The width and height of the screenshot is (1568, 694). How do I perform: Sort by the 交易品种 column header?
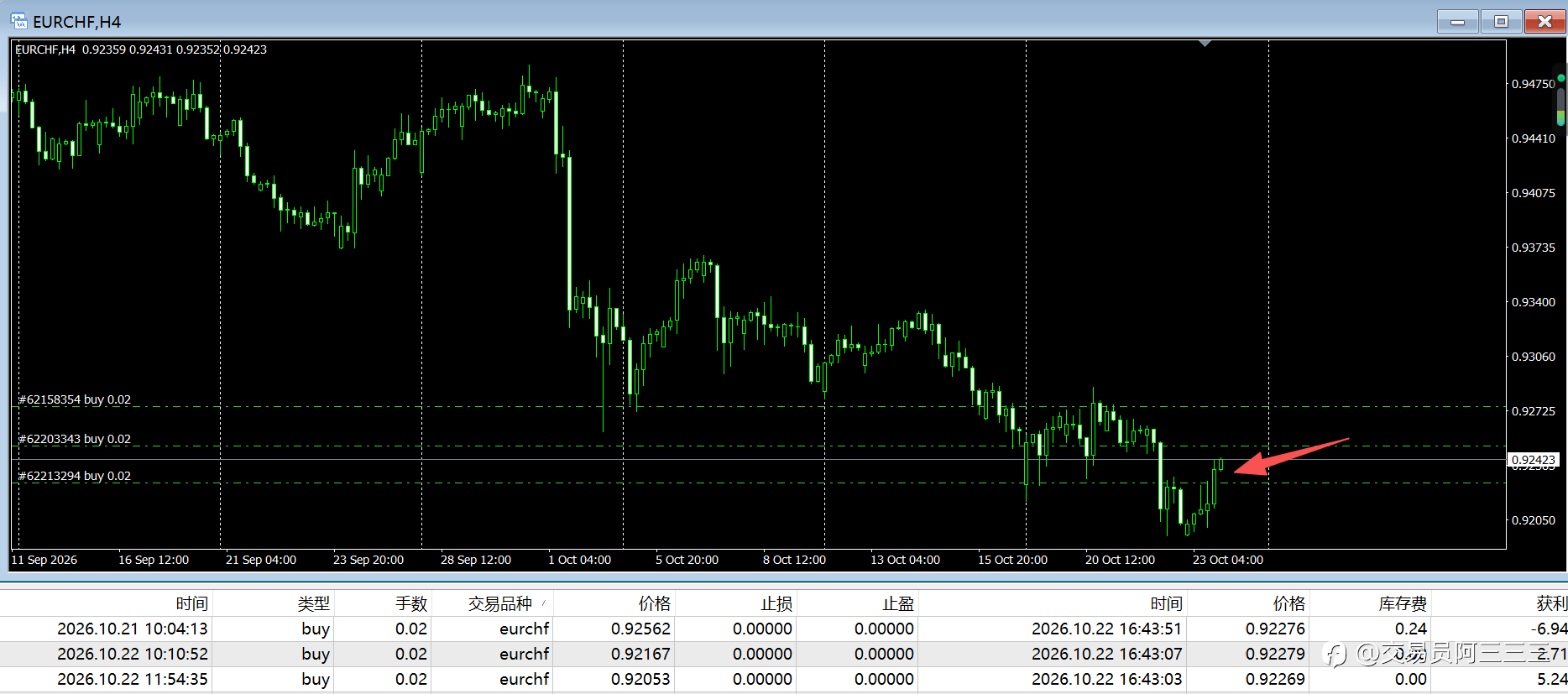pos(500,603)
